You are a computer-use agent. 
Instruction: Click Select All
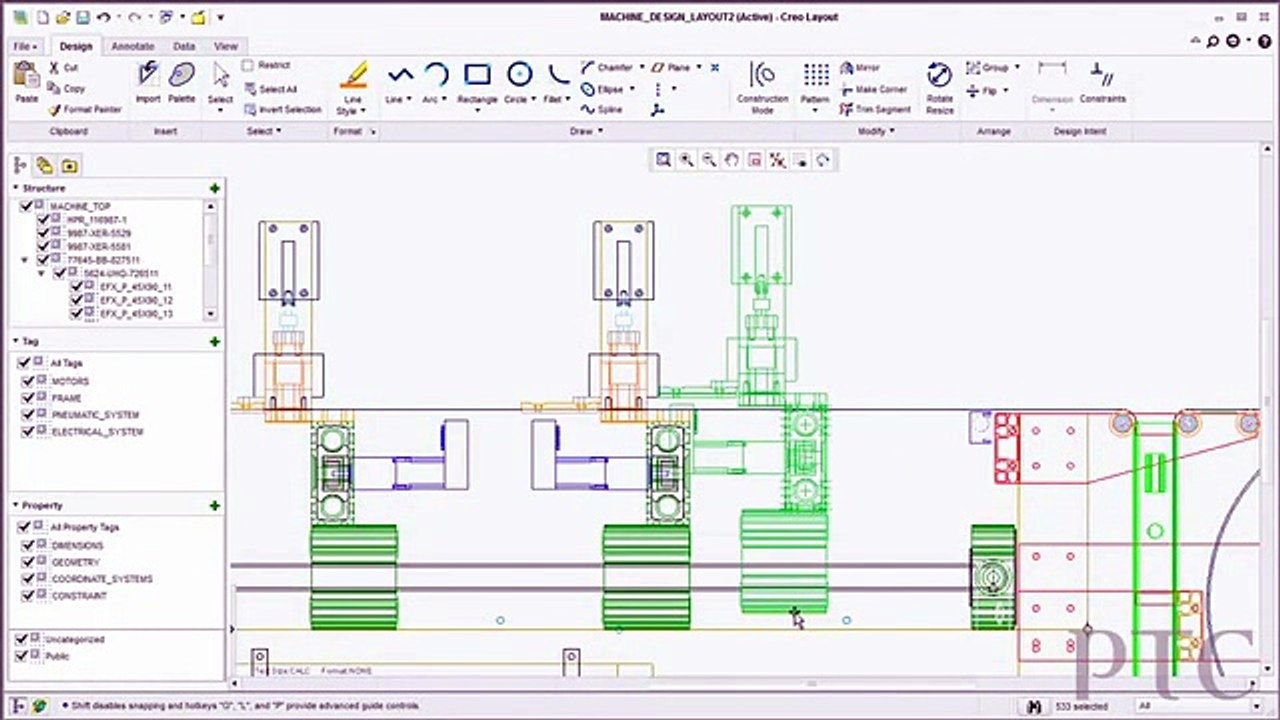269,89
